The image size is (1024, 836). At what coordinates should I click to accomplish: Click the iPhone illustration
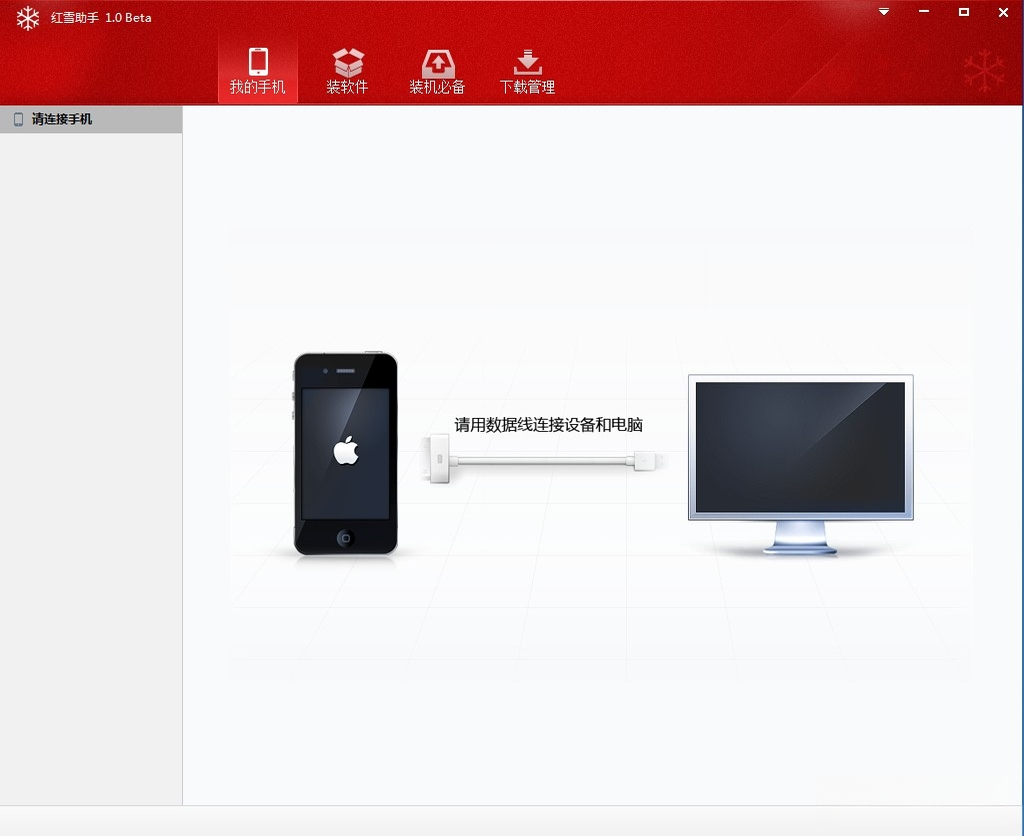(x=345, y=454)
